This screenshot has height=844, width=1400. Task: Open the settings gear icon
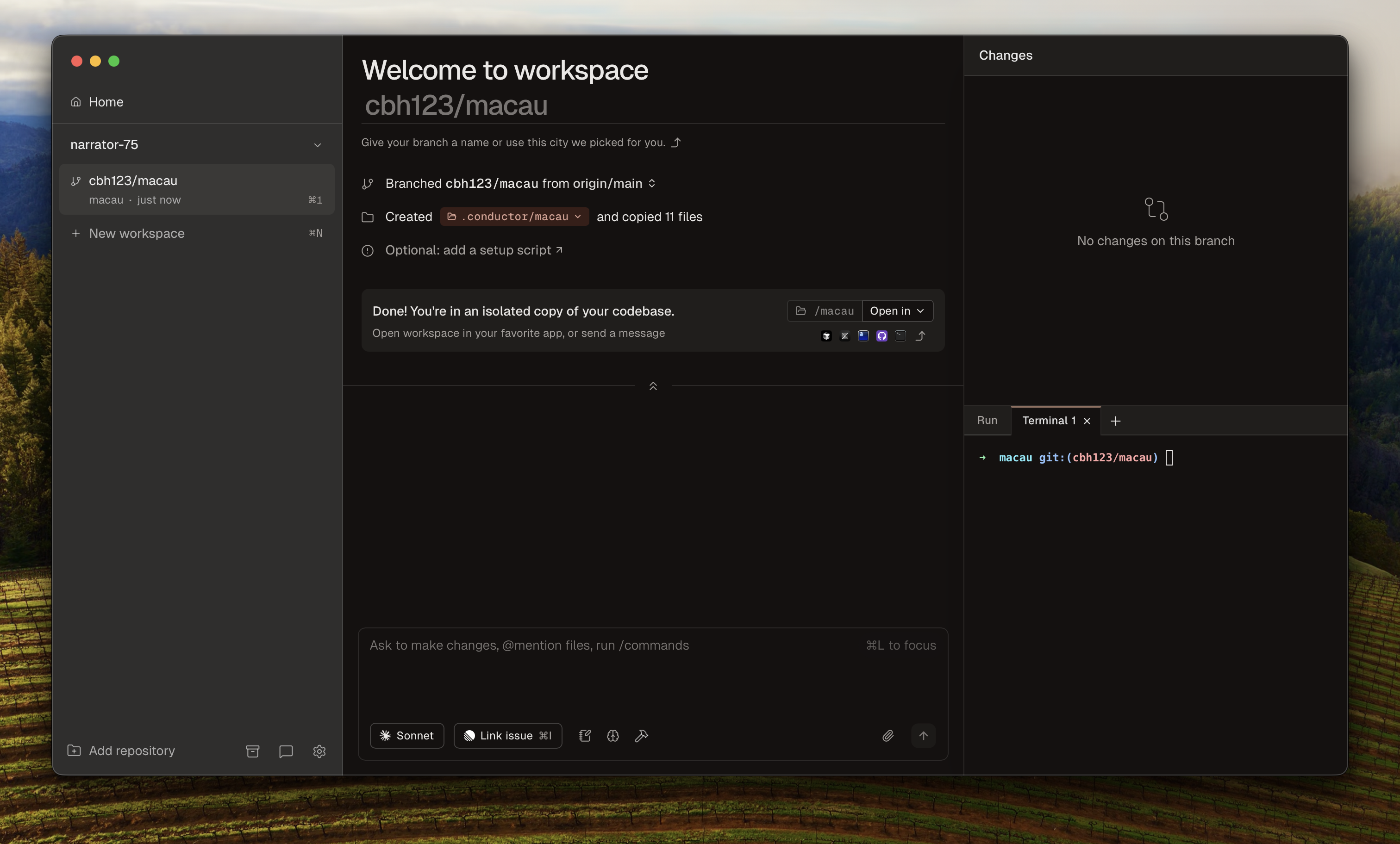[319, 751]
